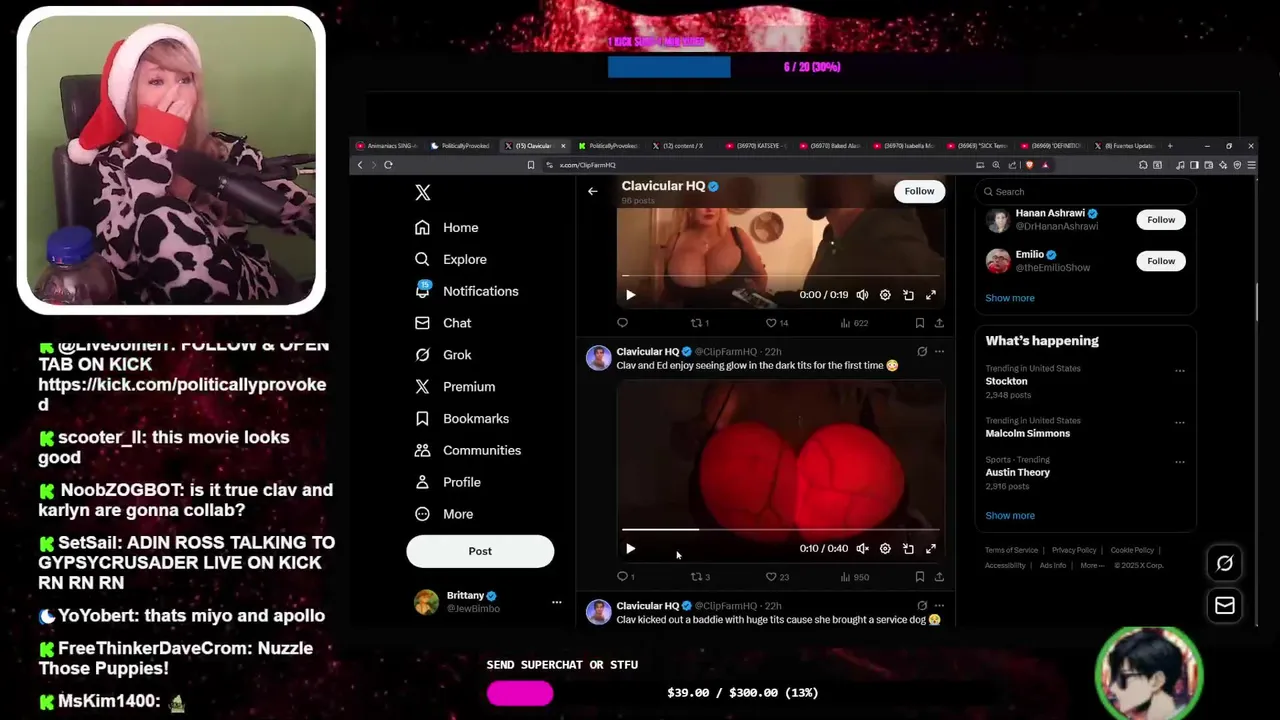This screenshot has width=1280, height=720.
Task: Enter fullscreen on the 0:40 video
Action: pos(931,549)
